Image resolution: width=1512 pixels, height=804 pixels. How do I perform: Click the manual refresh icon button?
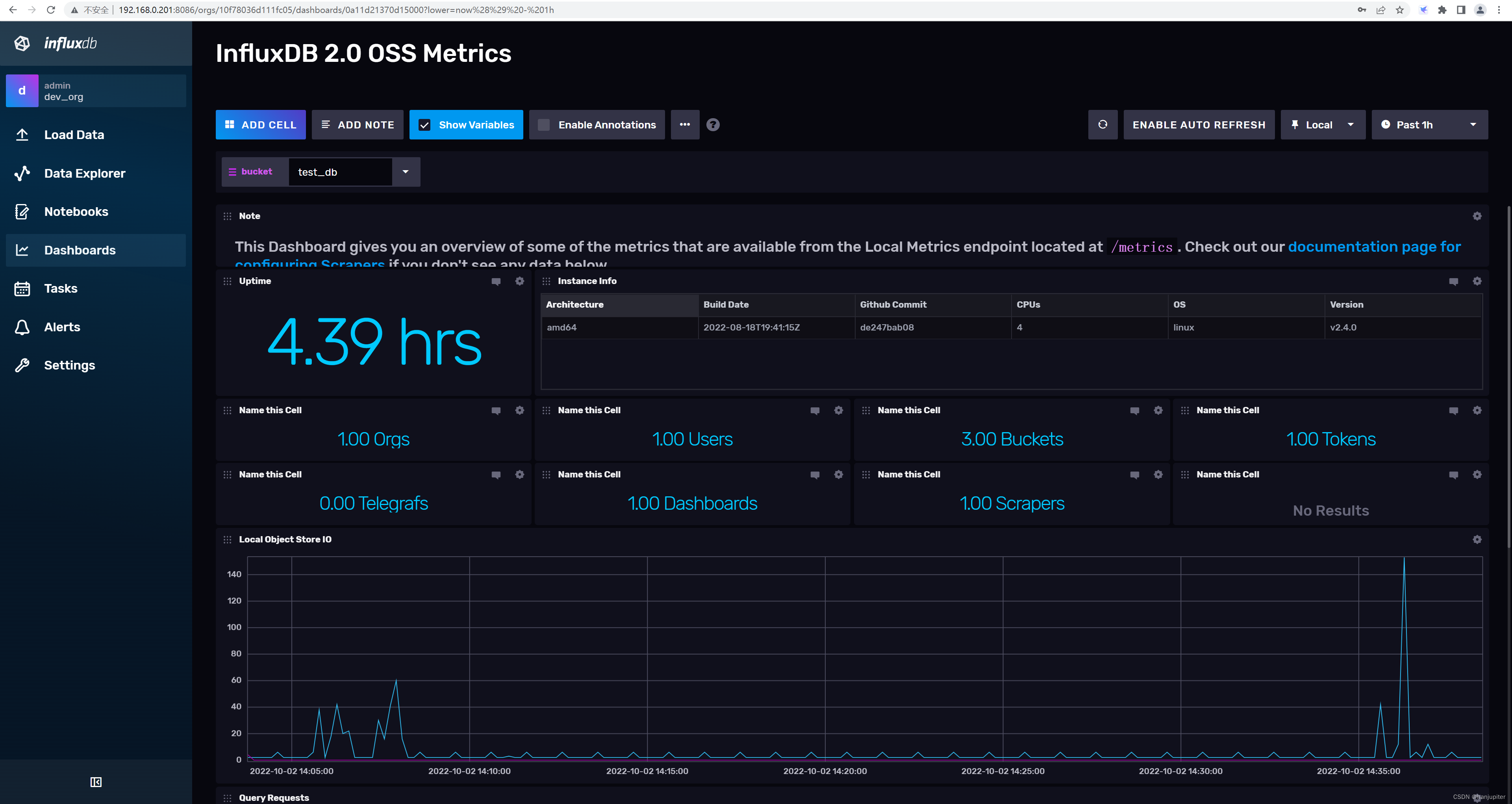[1102, 124]
